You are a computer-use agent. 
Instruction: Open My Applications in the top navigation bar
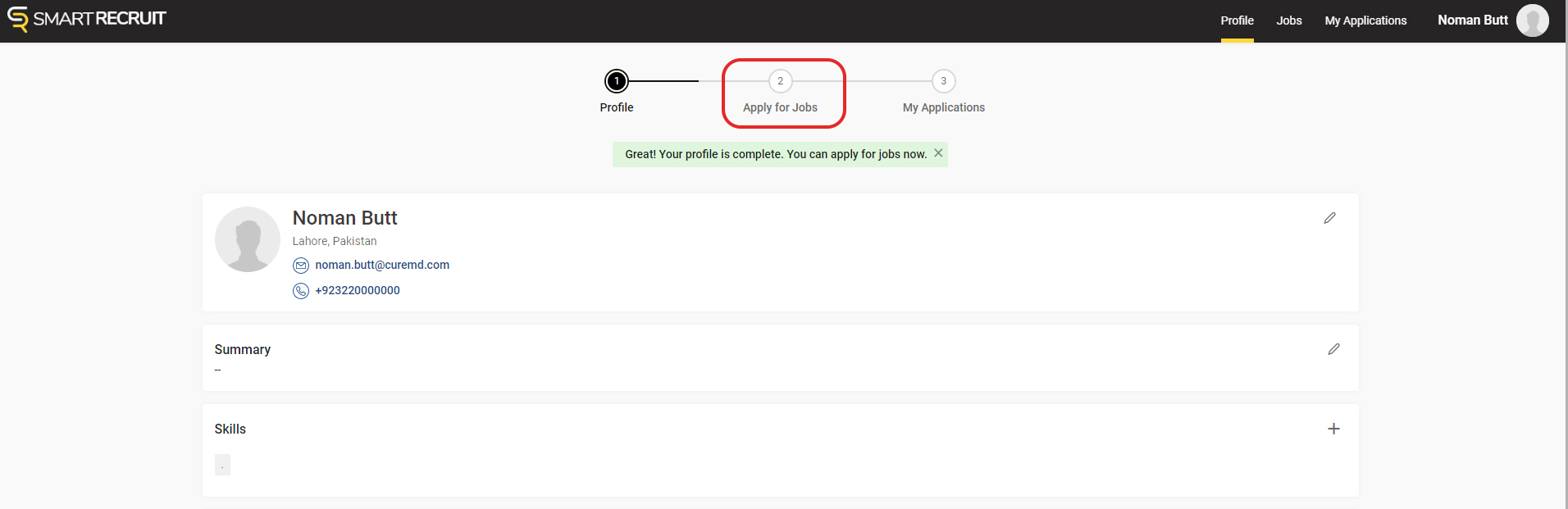click(1365, 20)
